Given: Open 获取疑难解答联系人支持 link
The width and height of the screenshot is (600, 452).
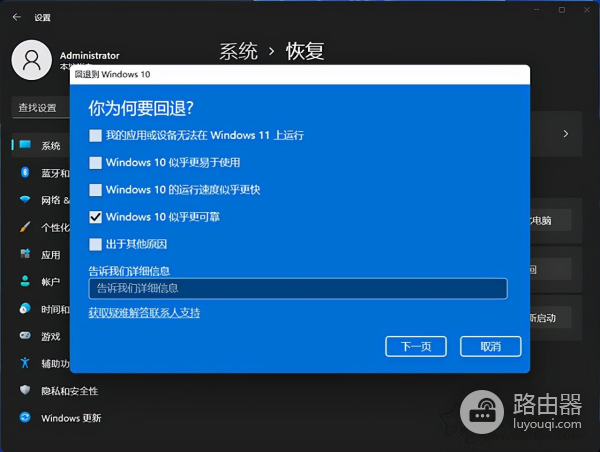Looking at the screenshot, I should pos(144,313).
